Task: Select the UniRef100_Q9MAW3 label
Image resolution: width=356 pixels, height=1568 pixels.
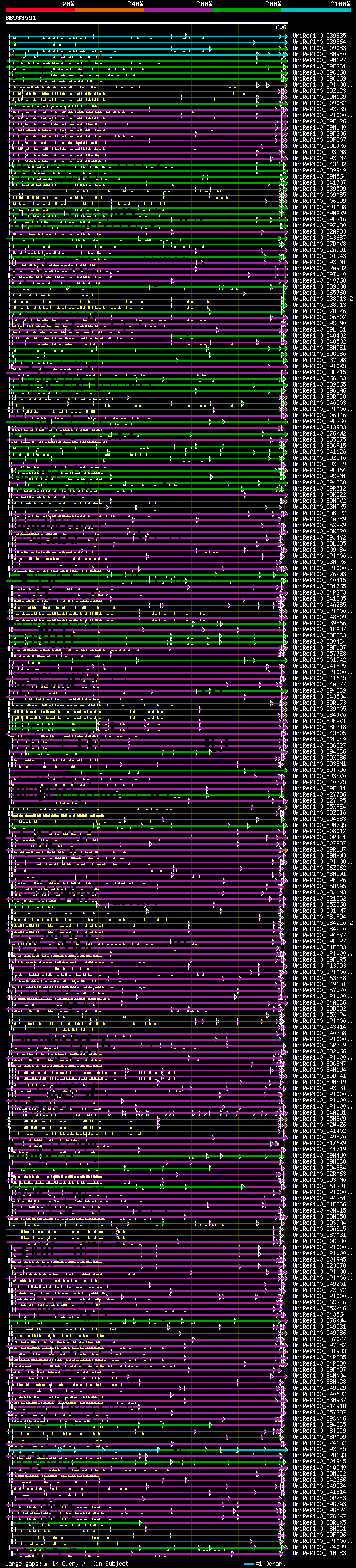Action: (319, 855)
